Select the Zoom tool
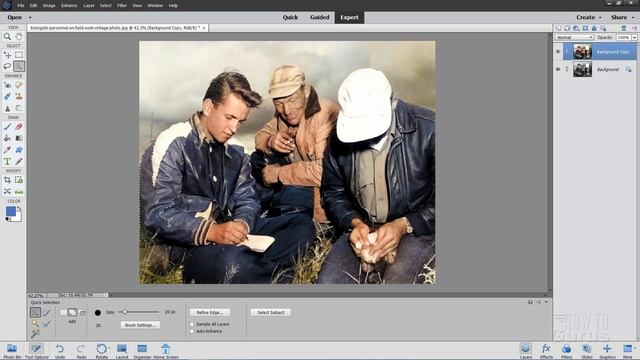The width and height of the screenshot is (640, 360). [x=7, y=36]
